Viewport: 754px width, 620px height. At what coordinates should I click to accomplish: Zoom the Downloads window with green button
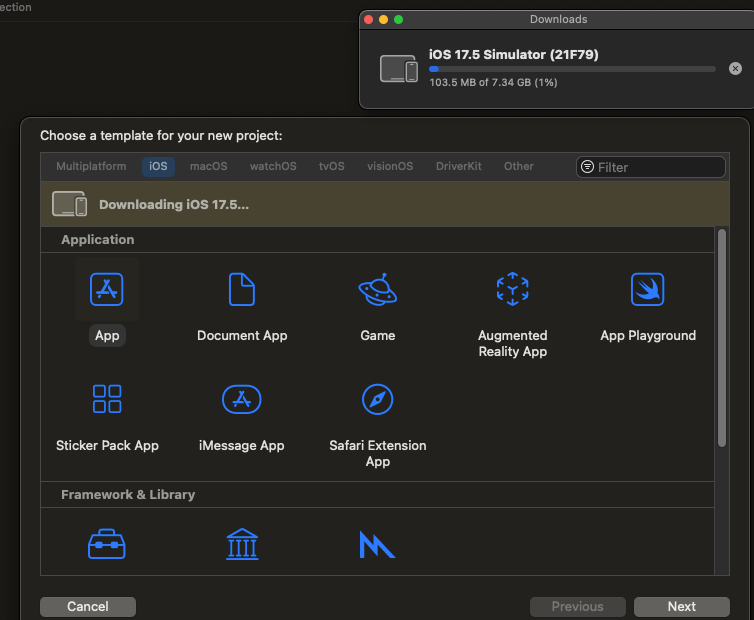coord(398,19)
